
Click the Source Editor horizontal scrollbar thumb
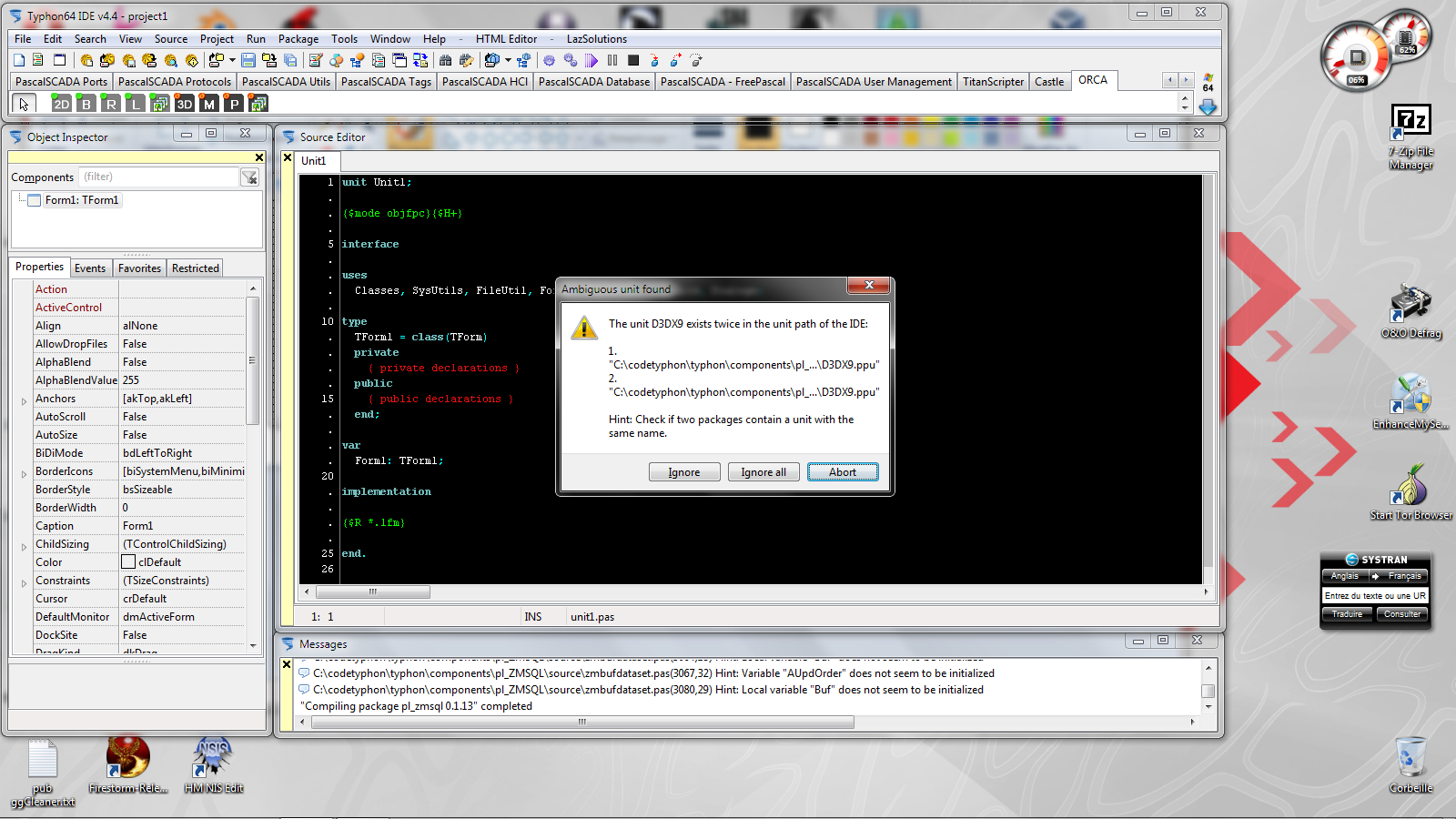tap(372, 591)
